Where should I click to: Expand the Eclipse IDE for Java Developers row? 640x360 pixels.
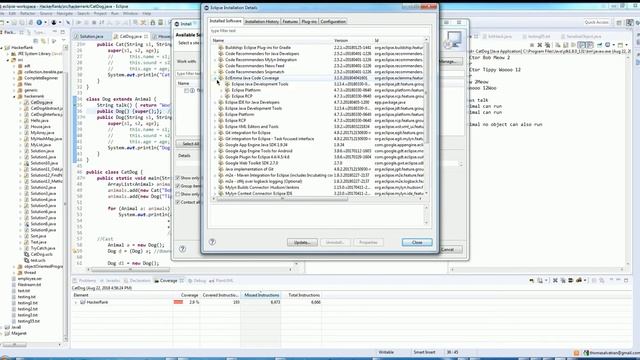(215, 102)
